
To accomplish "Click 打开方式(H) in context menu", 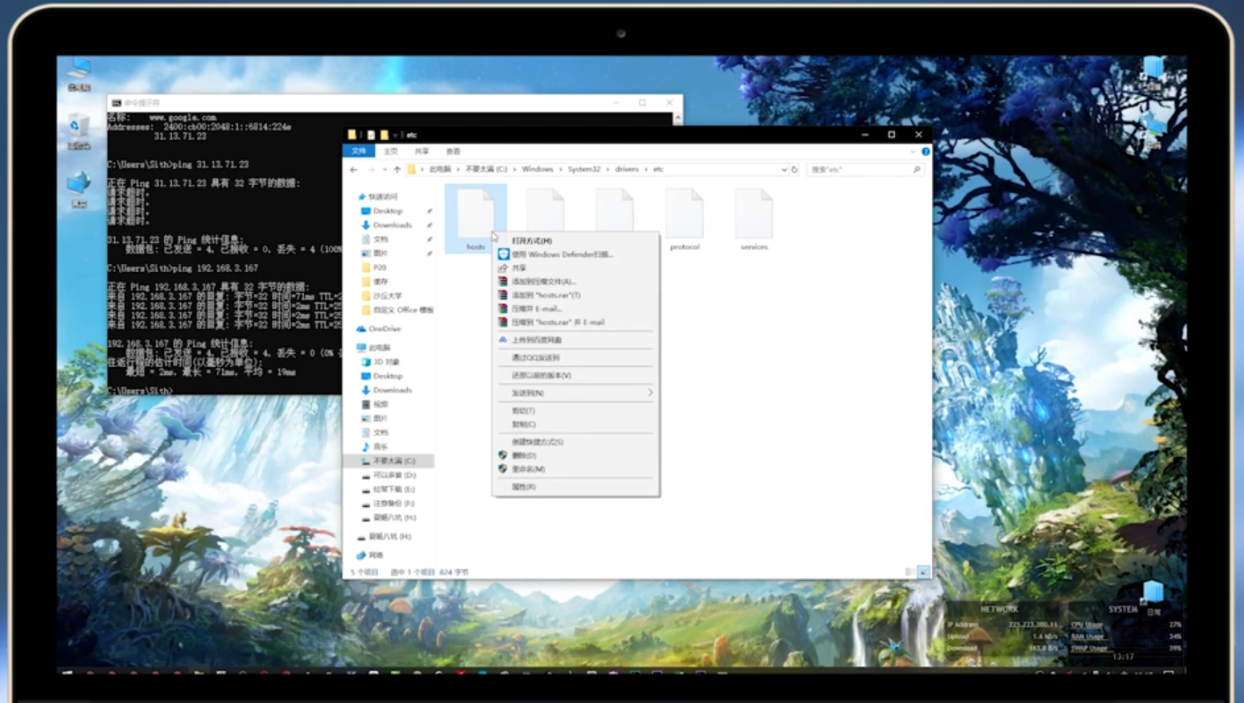I will [x=532, y=241].
